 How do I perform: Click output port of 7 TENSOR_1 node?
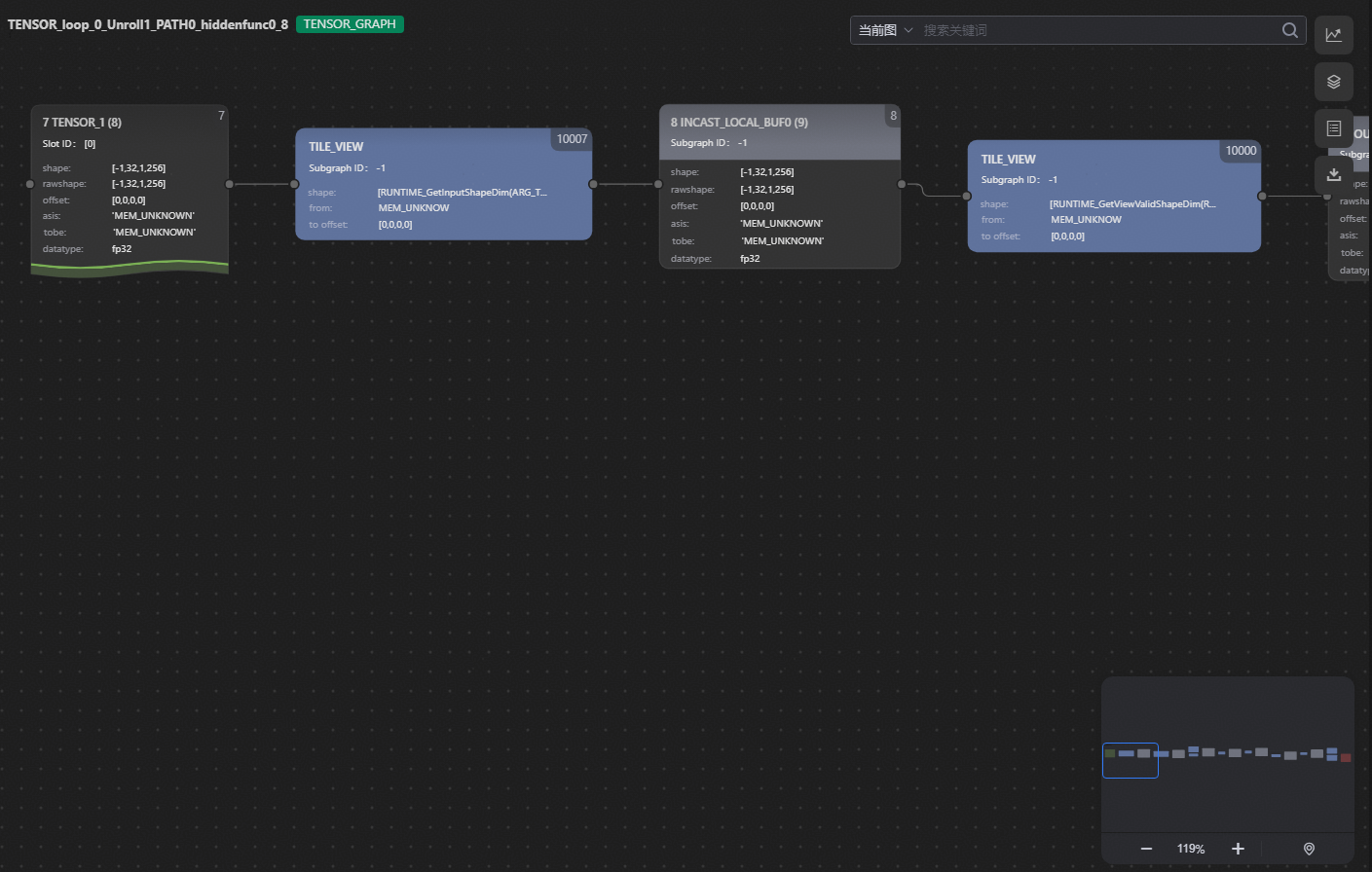(230, 184)
